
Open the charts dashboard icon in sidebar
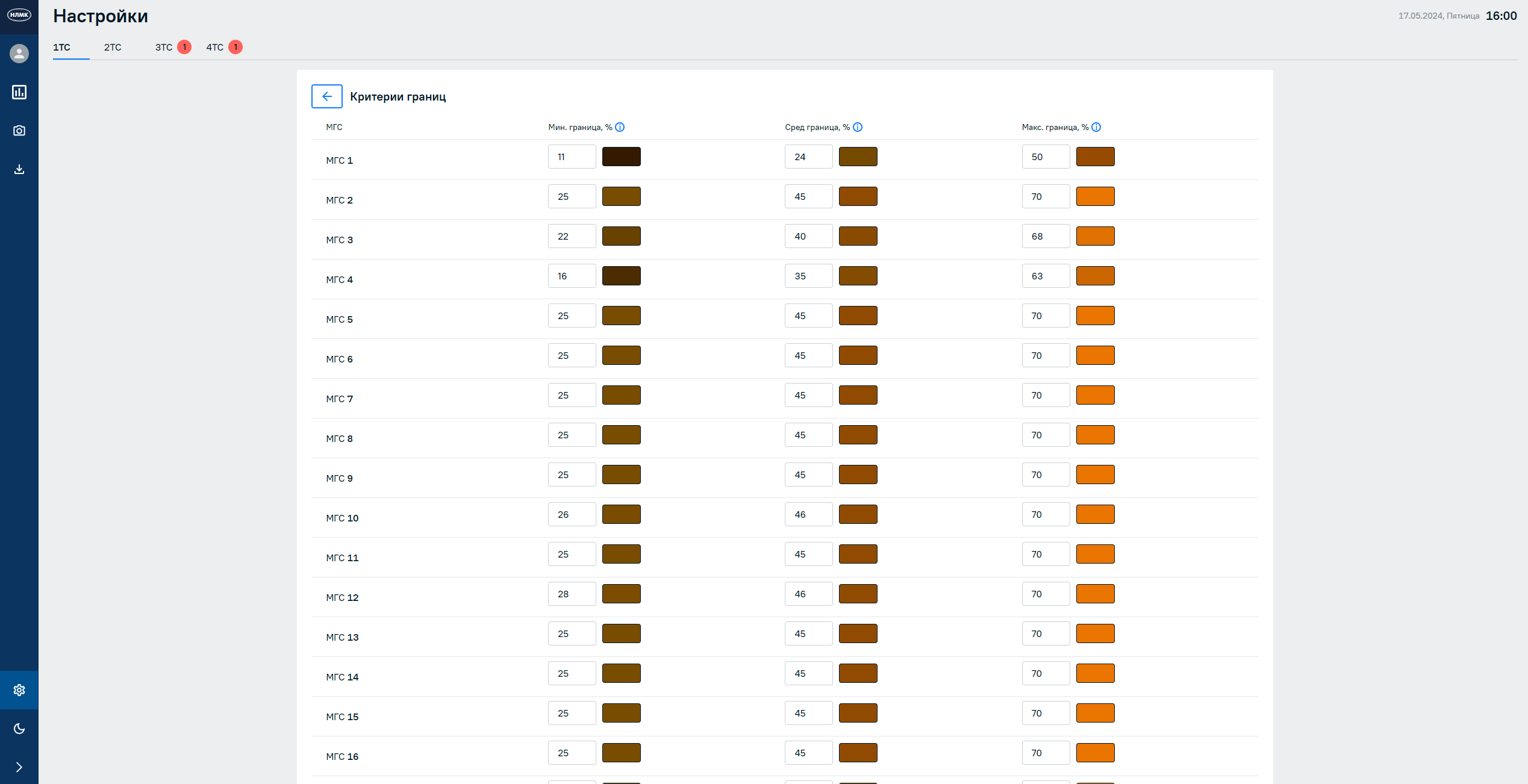(19, 92)
